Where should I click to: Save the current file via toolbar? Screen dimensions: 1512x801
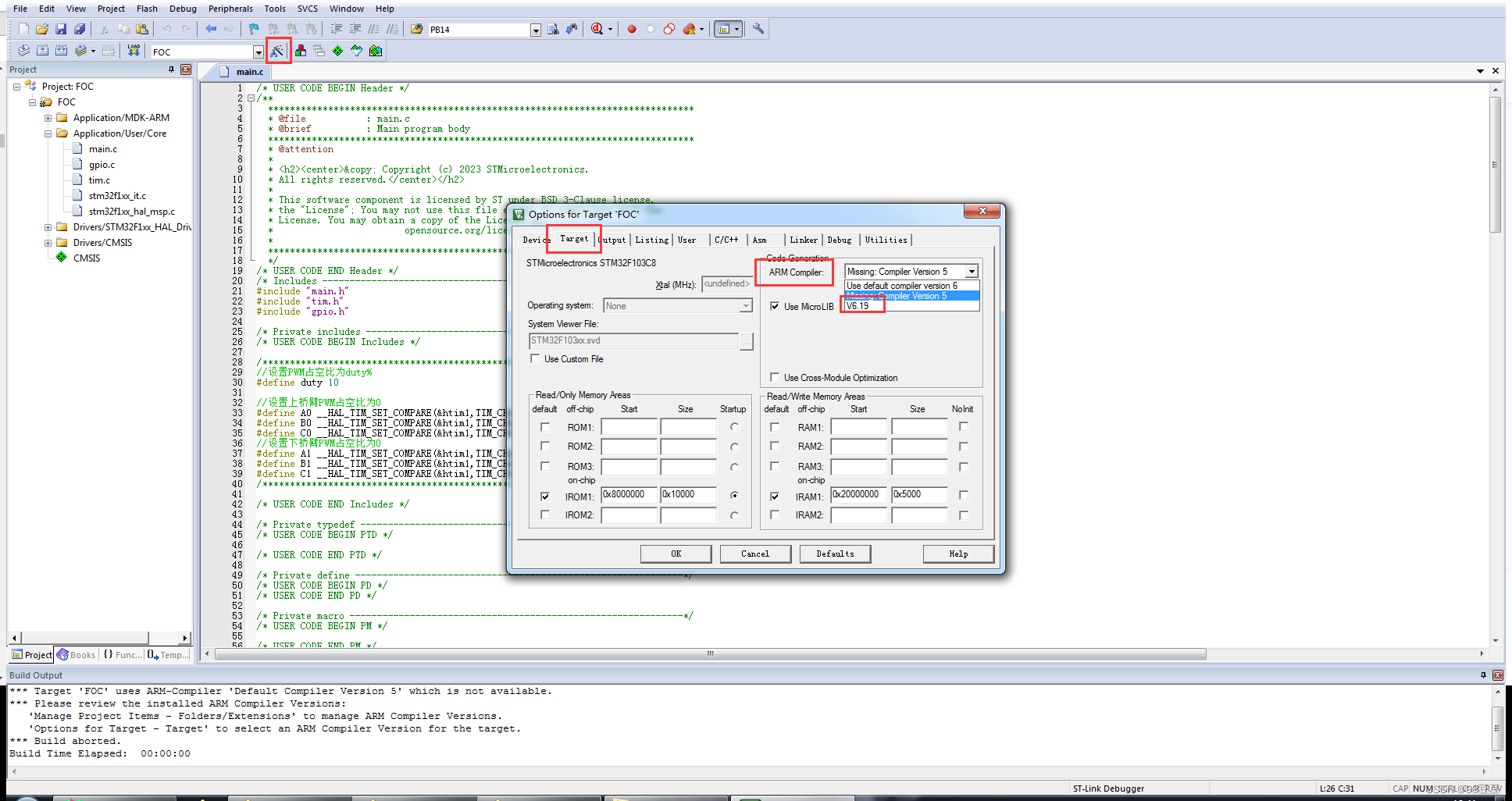coord(61,29)
